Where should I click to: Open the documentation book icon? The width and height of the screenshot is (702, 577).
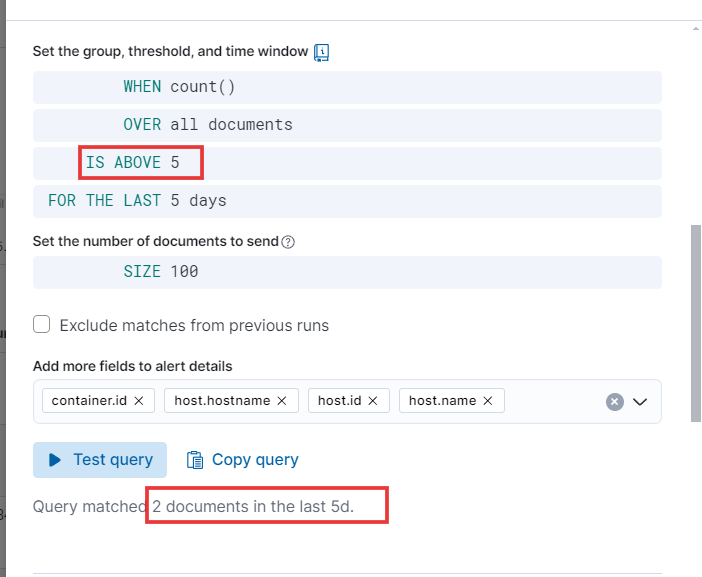tap(321, 52)
